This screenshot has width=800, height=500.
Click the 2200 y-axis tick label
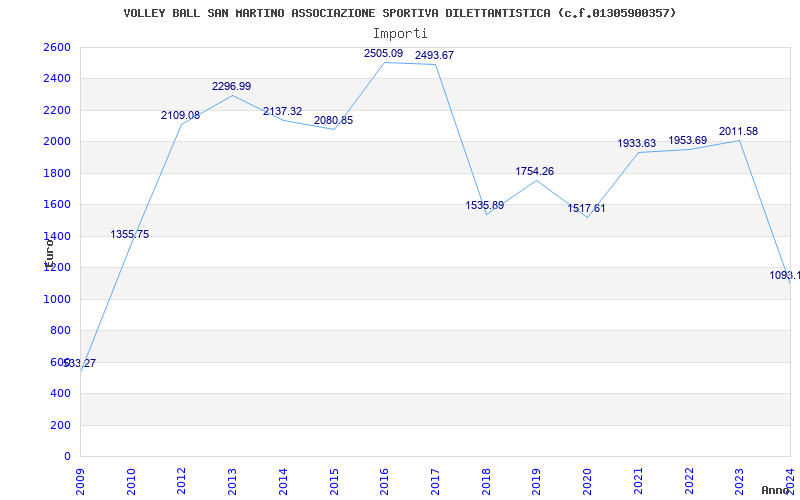point(57,110)
